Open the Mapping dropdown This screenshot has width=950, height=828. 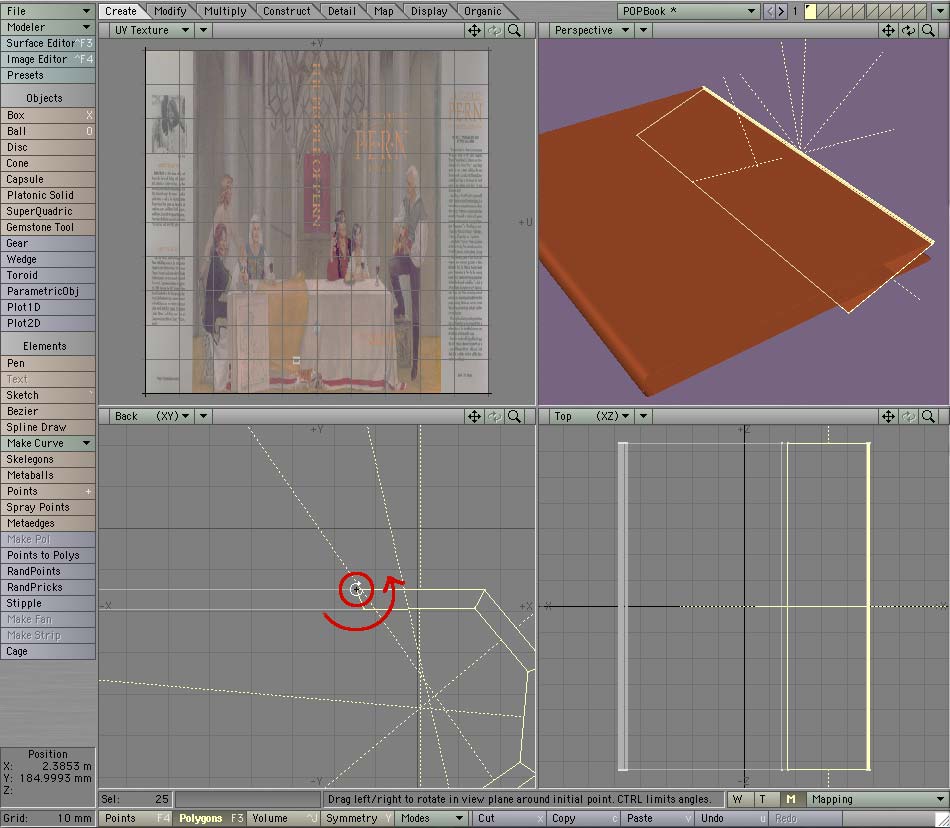click(x=877, y=800)
